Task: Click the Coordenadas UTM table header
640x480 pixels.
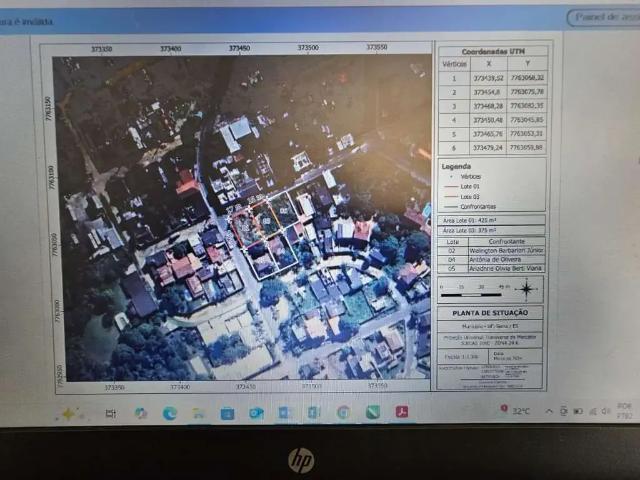Action: pyautogui.click(x=492, y=50)
